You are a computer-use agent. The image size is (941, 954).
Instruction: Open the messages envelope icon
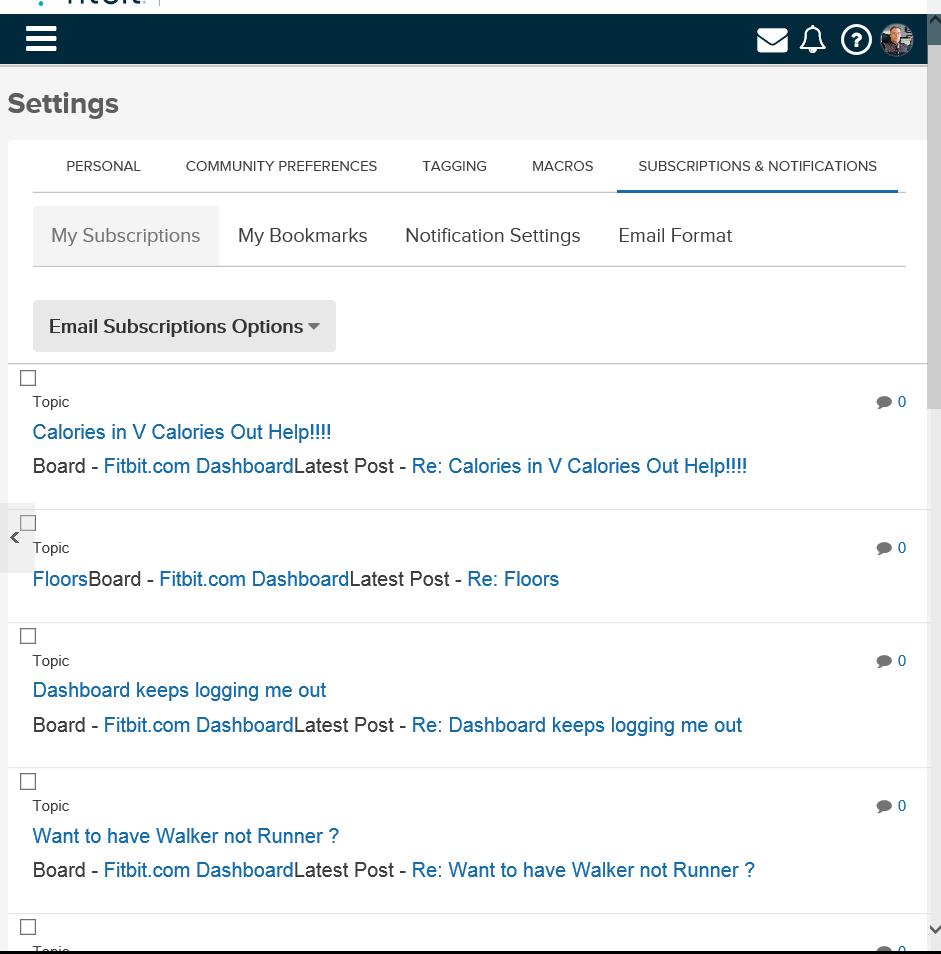772,40
